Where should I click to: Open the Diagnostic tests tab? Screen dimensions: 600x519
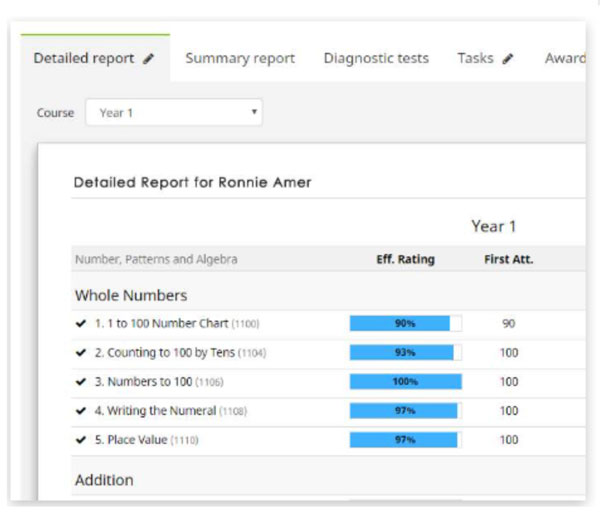pos(376,59)
